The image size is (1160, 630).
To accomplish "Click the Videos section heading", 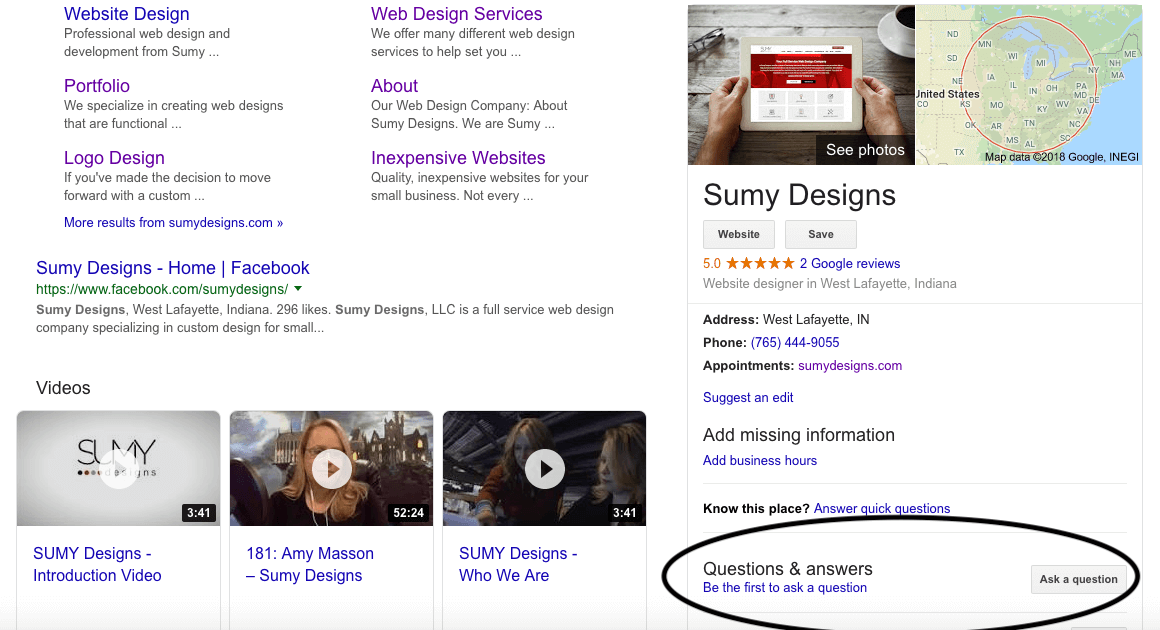I will (63, 388).
